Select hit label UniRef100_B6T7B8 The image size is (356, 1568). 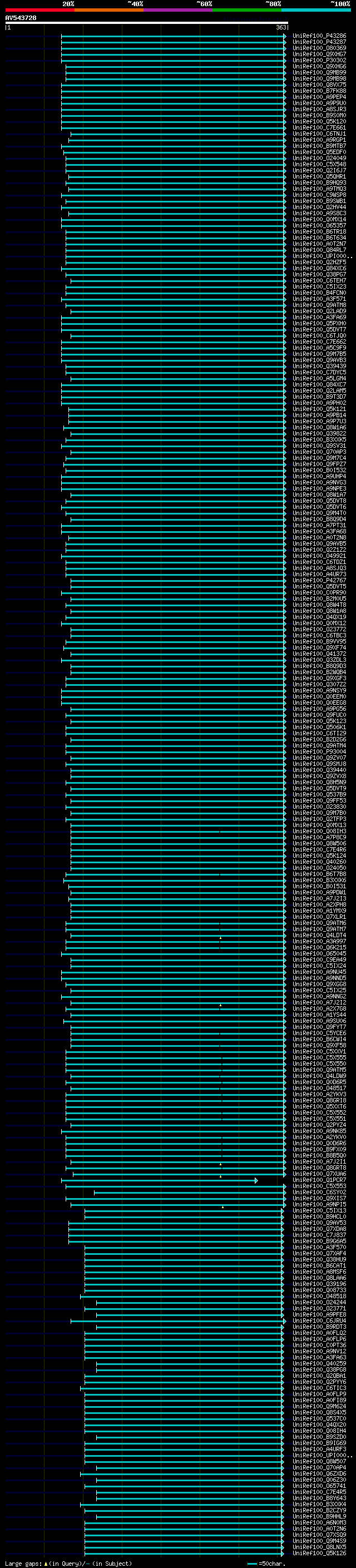319,874
